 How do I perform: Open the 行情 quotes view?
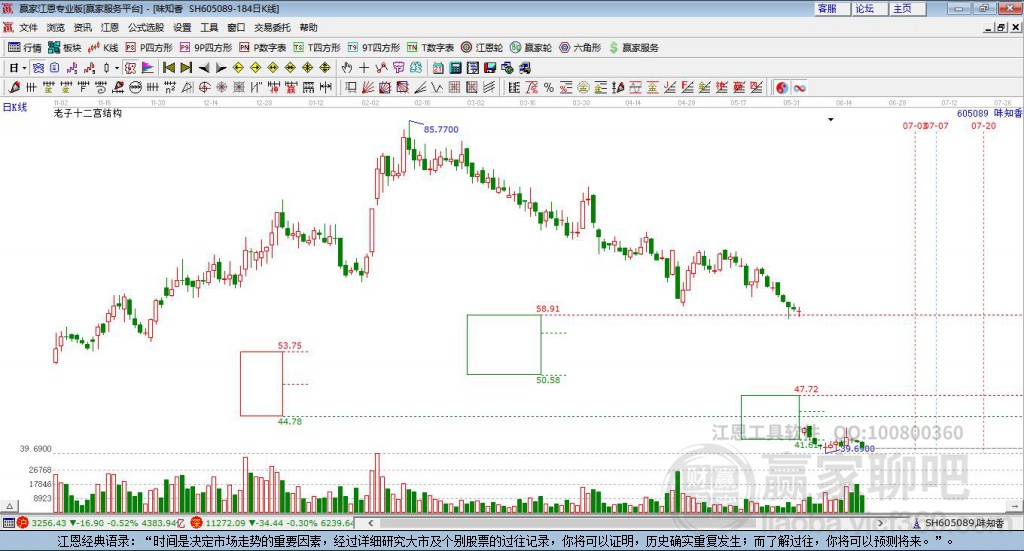(x=24, y=48)
